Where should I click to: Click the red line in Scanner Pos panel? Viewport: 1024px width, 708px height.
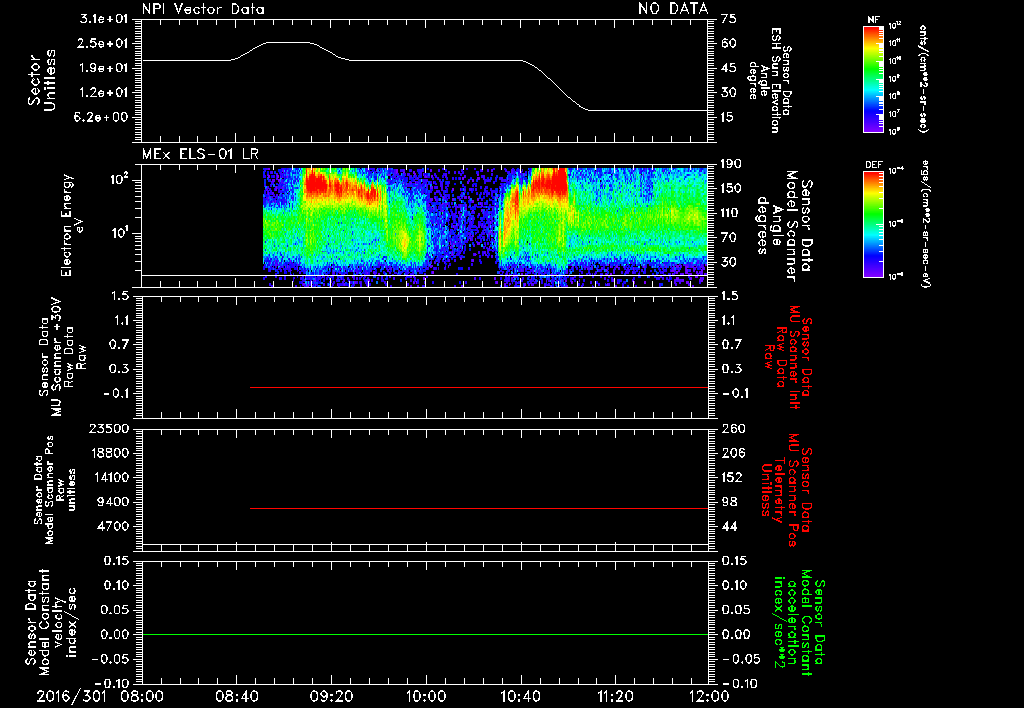click(x=479, y=508)
